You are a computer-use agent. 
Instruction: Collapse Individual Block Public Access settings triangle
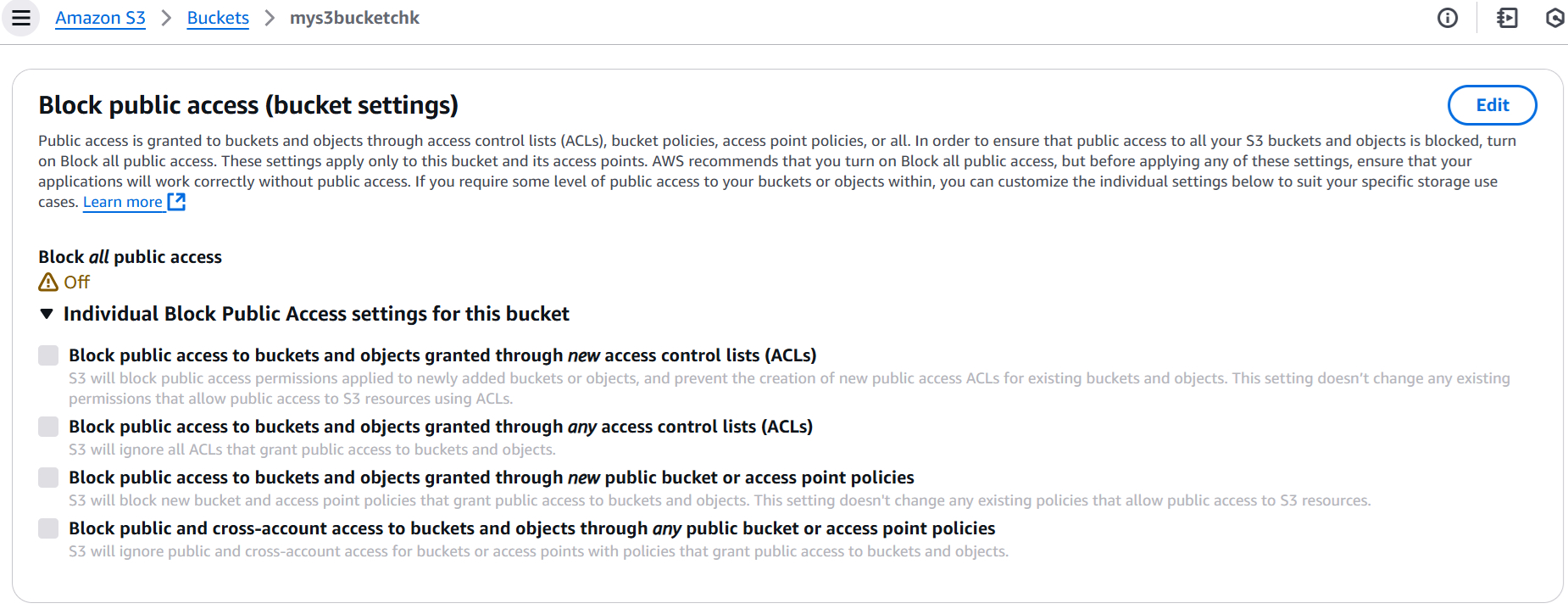coord(47,314)
